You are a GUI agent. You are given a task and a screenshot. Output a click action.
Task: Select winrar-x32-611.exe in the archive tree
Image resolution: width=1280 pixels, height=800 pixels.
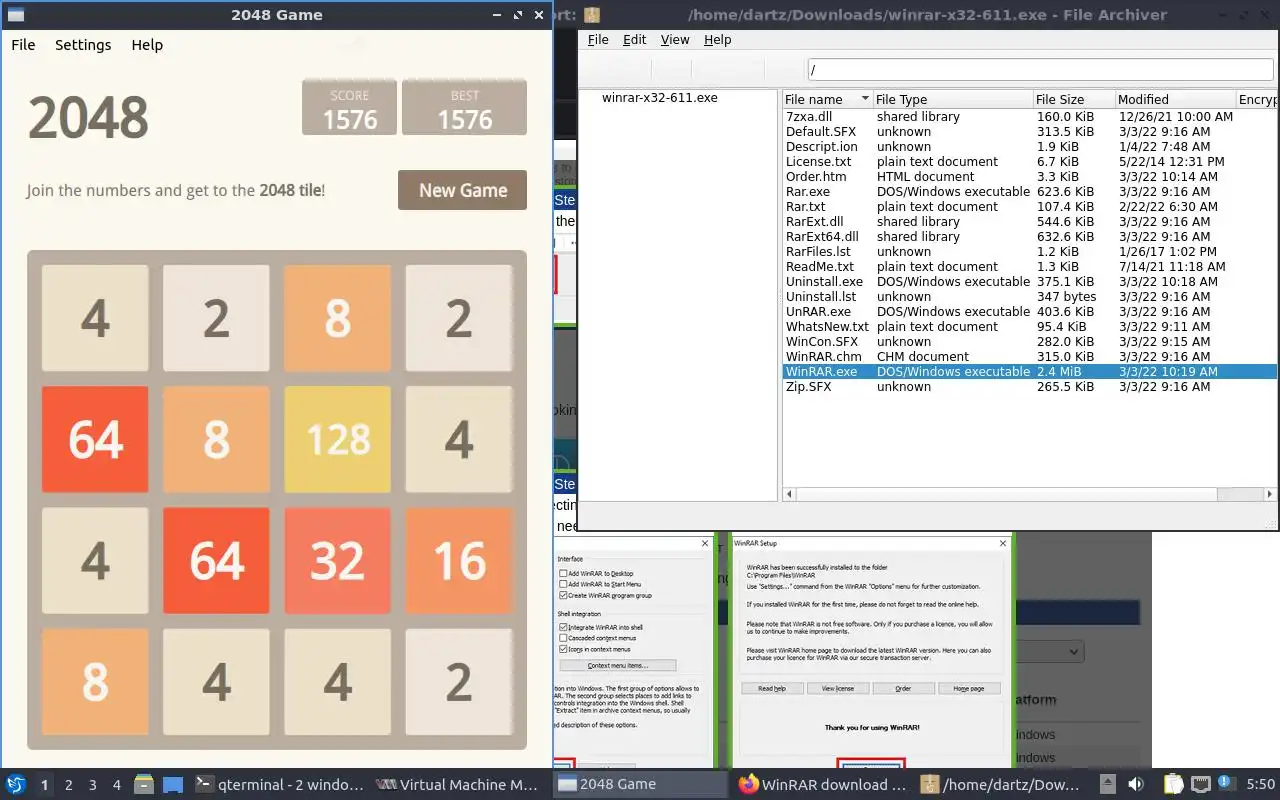659,98
